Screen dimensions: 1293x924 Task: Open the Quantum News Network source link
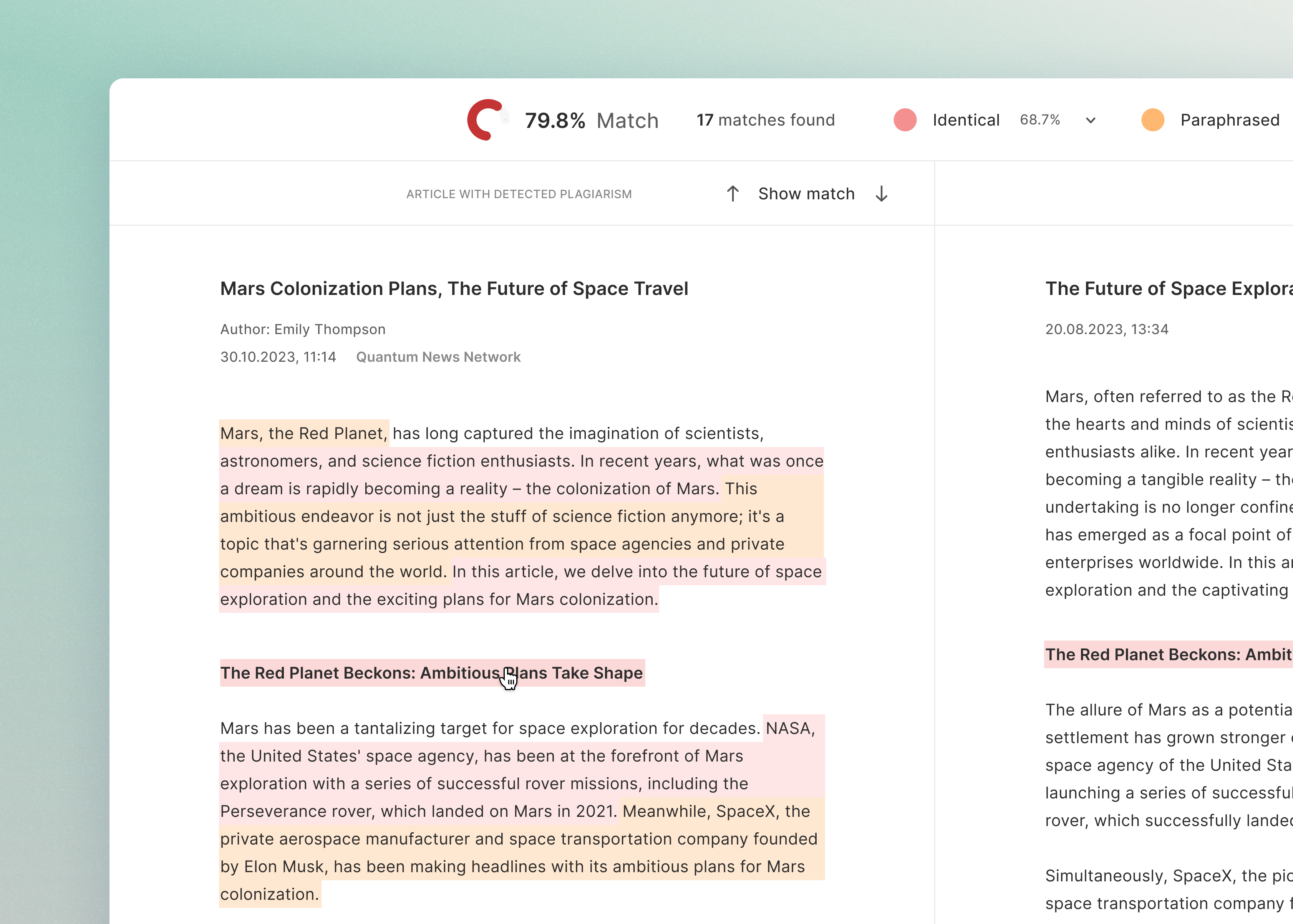click(438, 357)
